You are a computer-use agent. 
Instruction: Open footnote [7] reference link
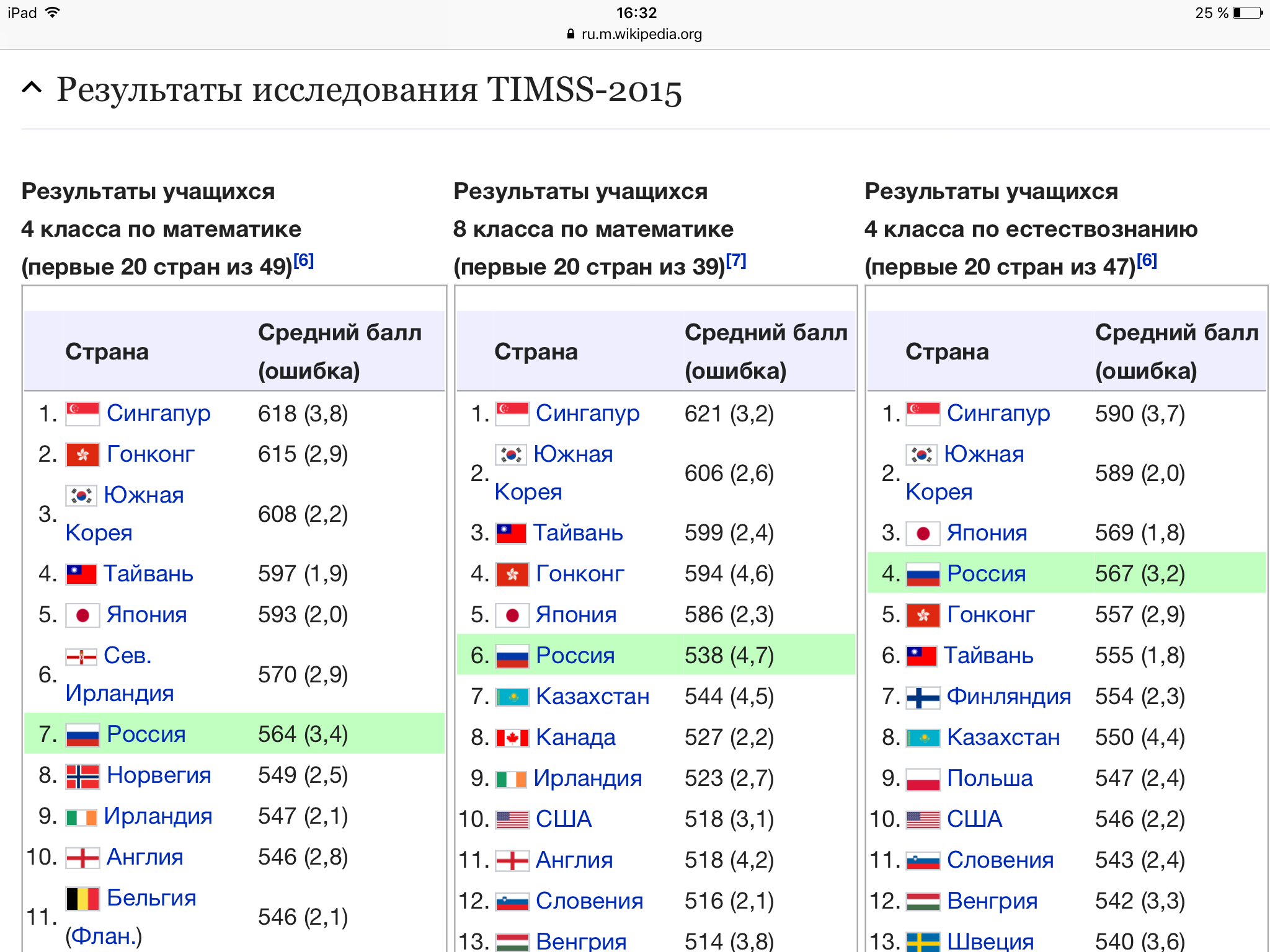click(x=735, y=260)
